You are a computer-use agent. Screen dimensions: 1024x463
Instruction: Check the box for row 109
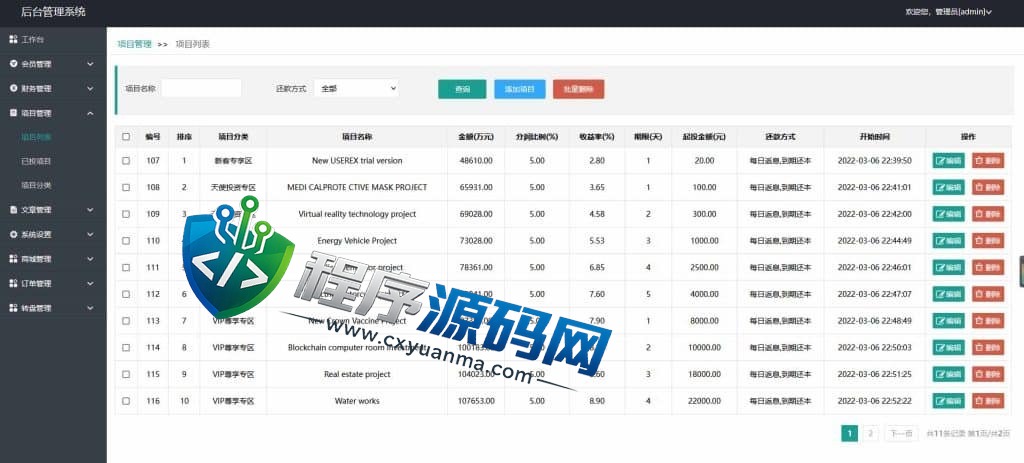(x=126, y=214)
